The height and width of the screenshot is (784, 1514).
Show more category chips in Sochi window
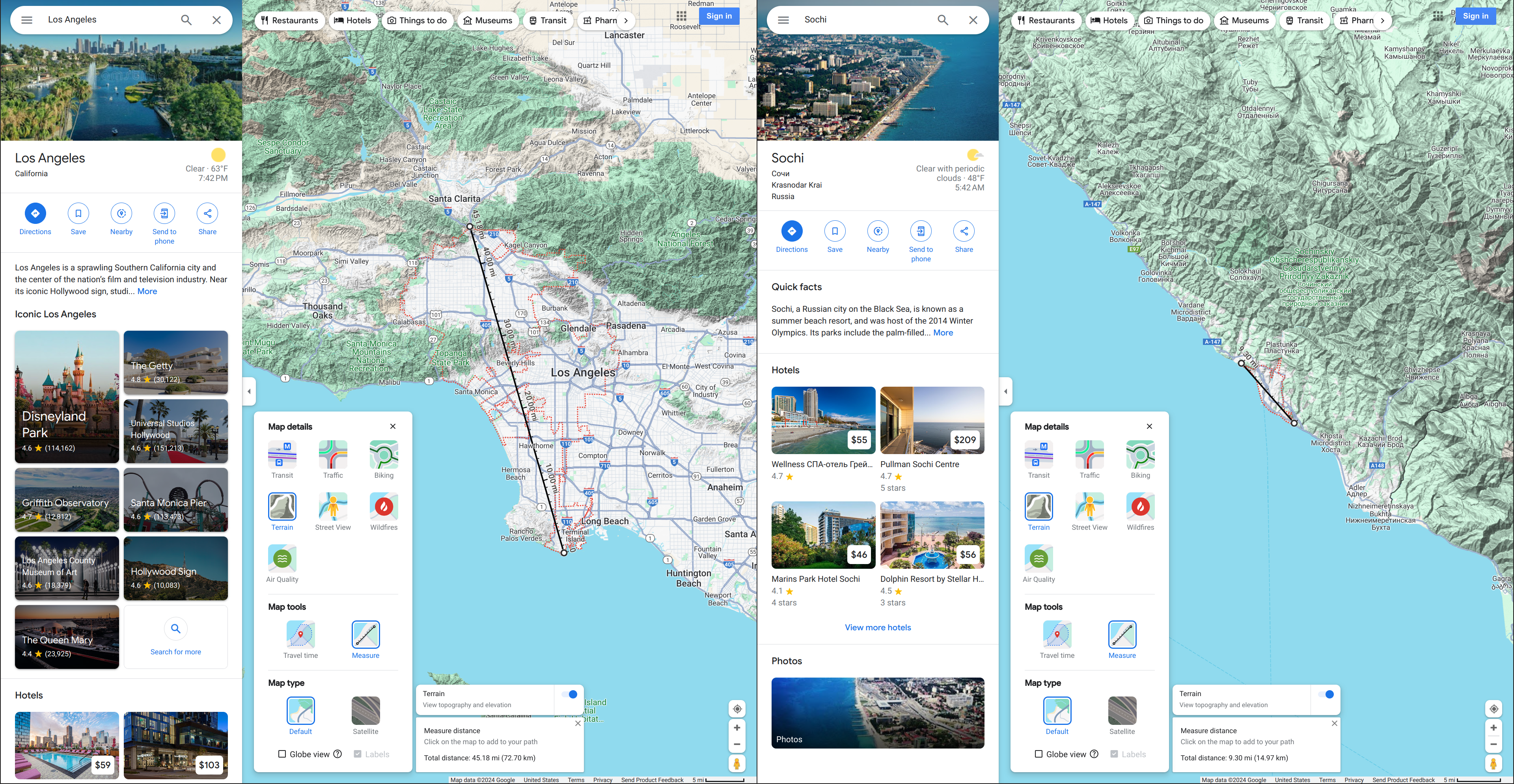click(1382, 20)
